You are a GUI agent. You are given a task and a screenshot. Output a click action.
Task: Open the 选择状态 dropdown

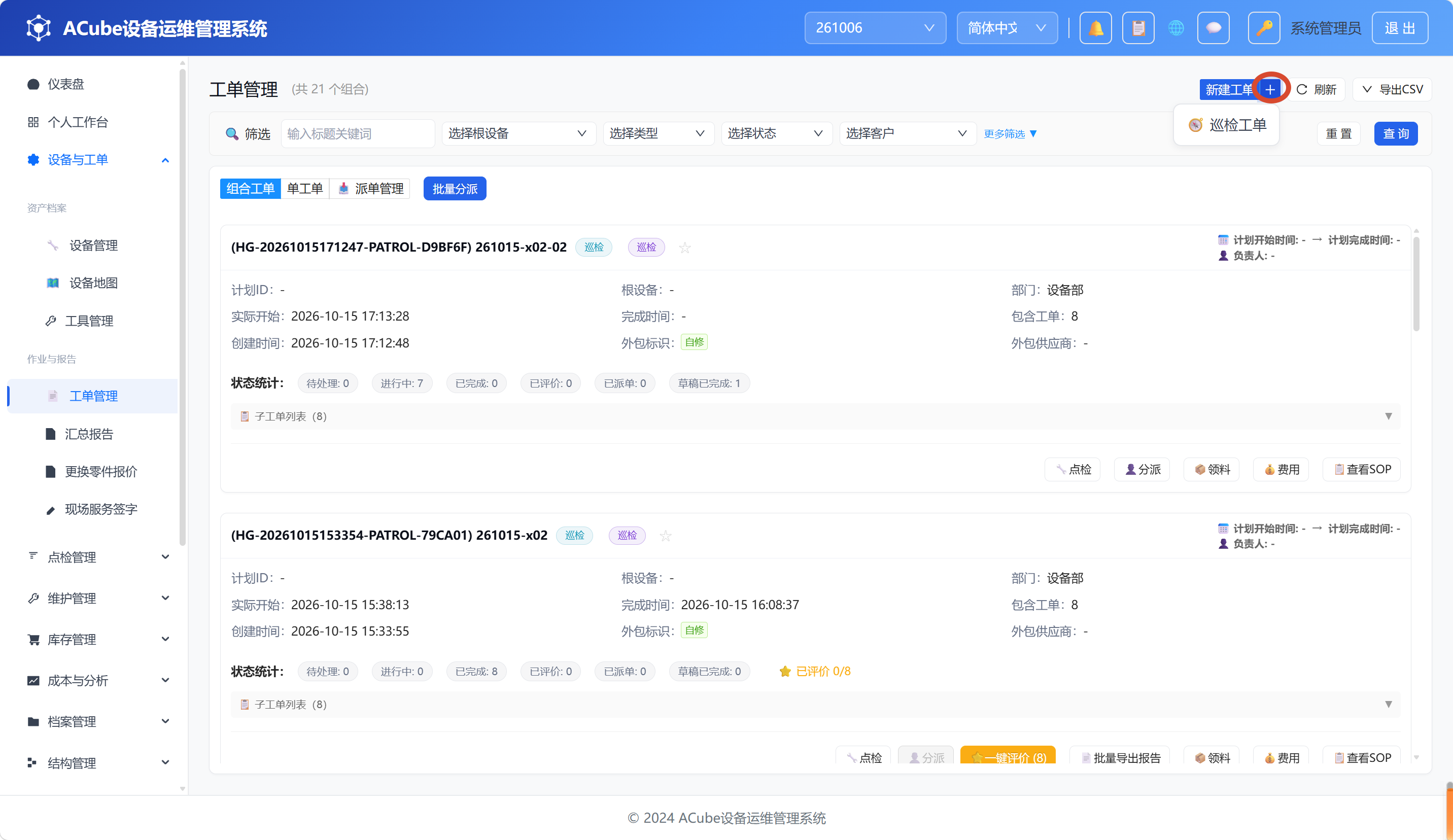(776, 133)
